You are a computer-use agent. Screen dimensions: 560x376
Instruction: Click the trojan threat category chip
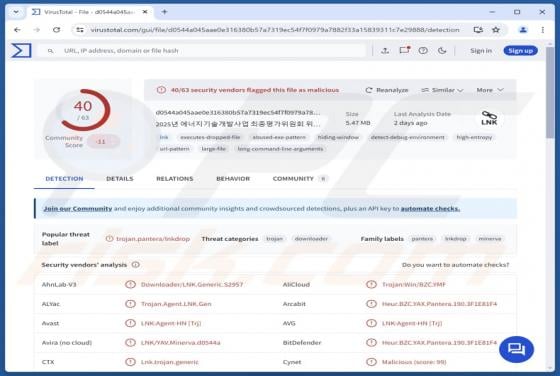[x=274, y=239]
